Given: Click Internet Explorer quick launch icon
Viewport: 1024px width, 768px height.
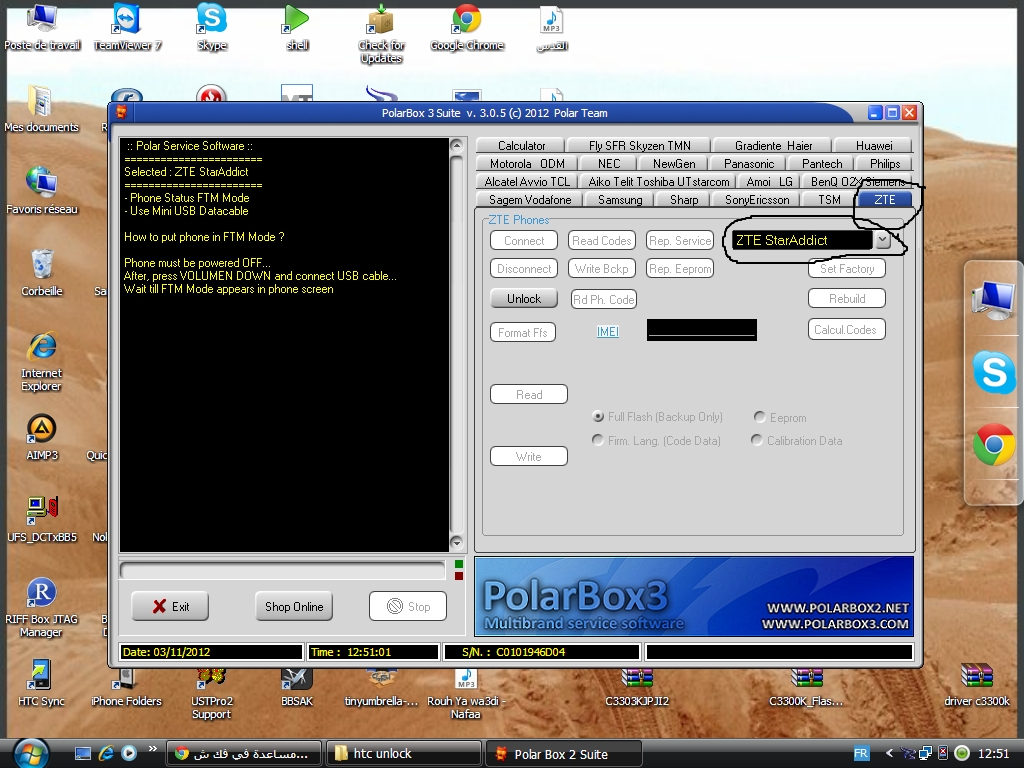Looking at the screenshot, I should point(106,753).
